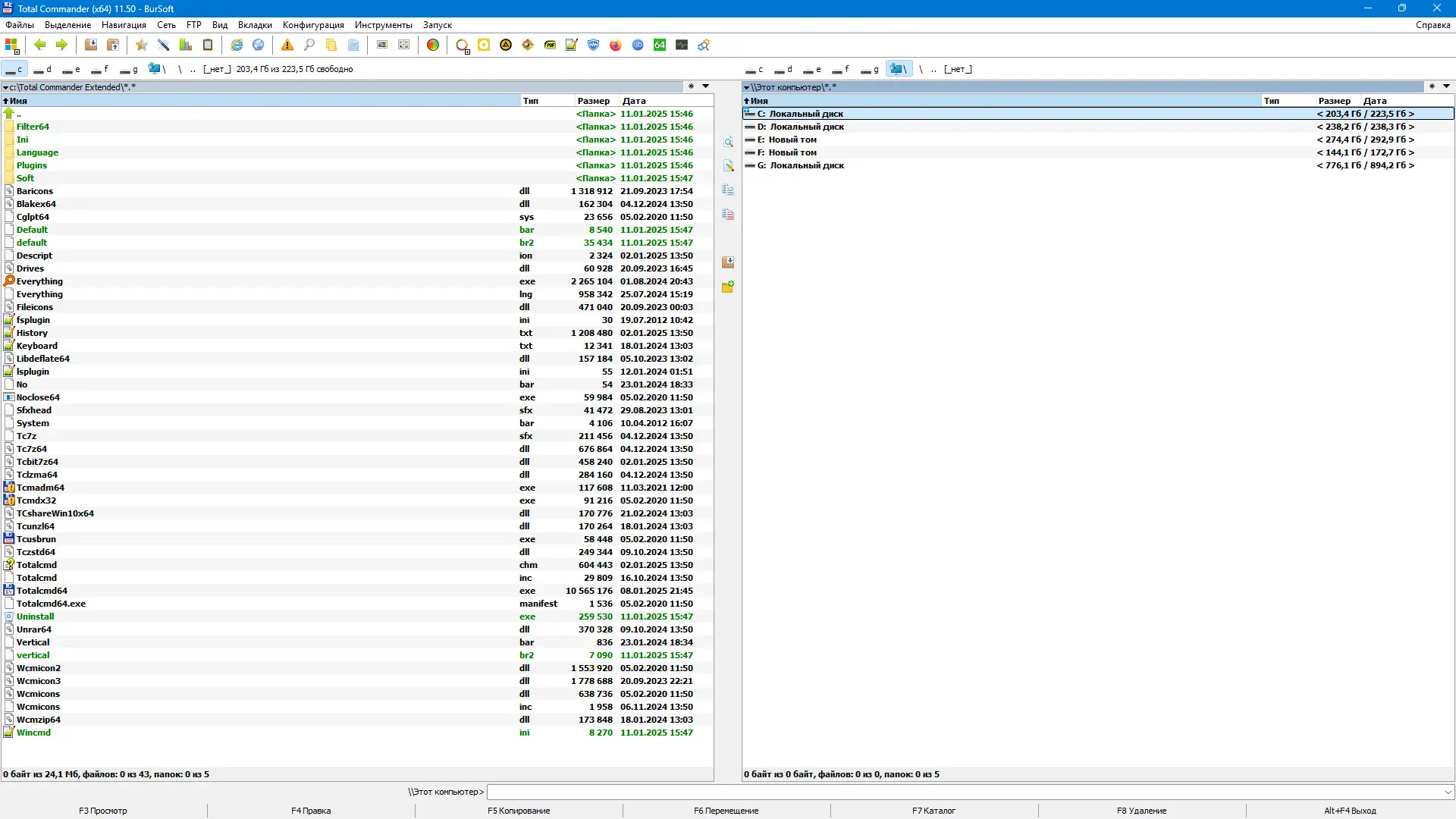
Task: Click the PDF tool icon in toolbar
Action: 550,45
